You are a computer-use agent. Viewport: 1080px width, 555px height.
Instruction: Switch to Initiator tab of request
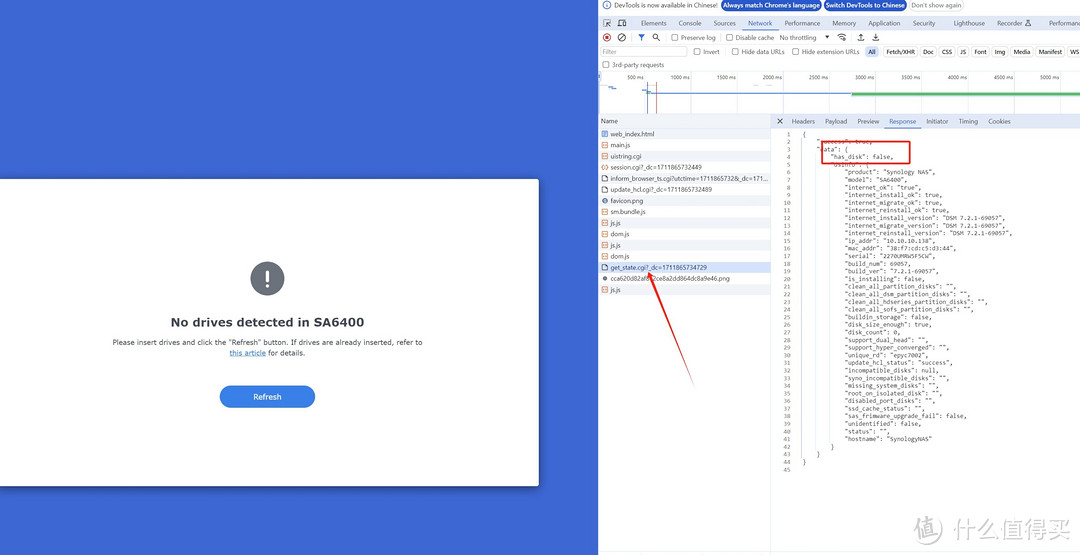[937, 121]
